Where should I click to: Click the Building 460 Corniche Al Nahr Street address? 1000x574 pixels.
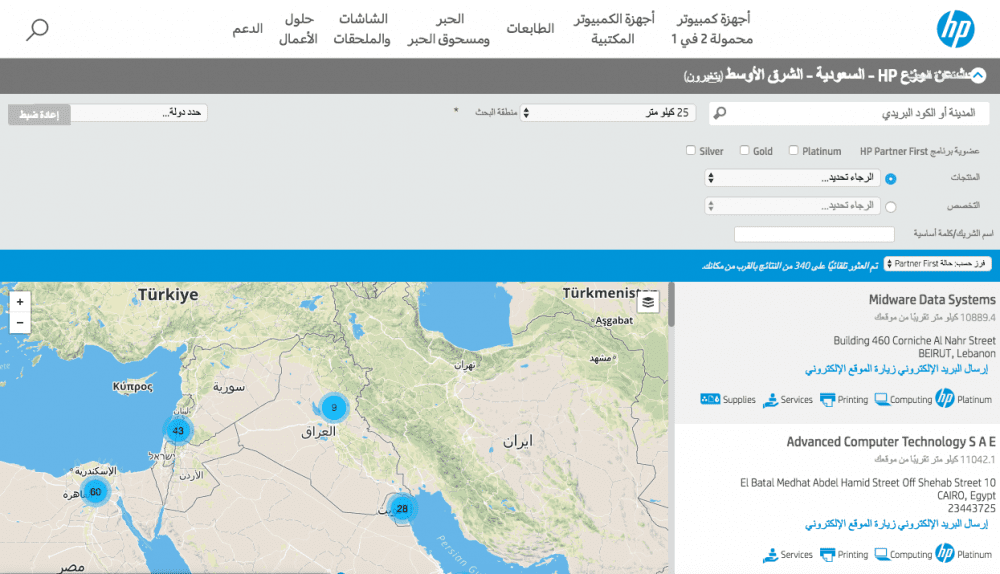(x=914, y=341)
